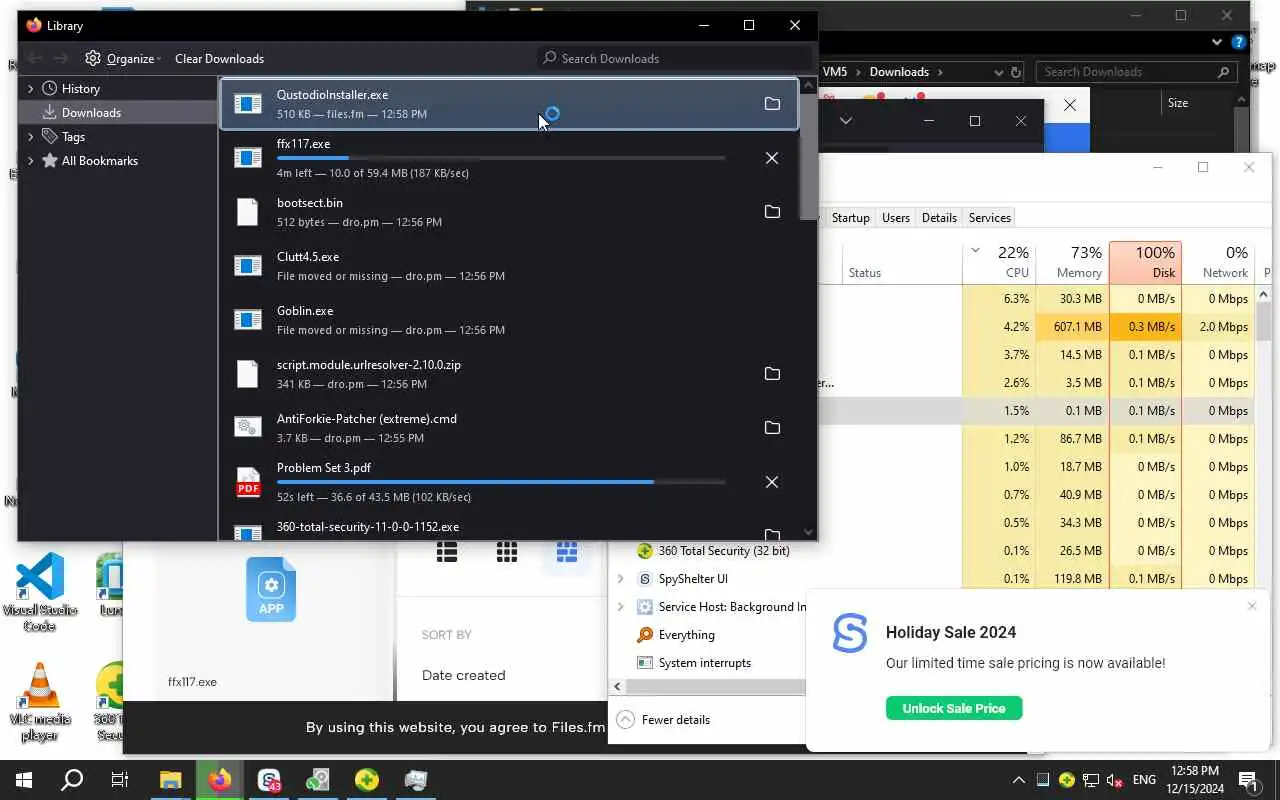Show hidden system tray icons

click(1018, 780)
